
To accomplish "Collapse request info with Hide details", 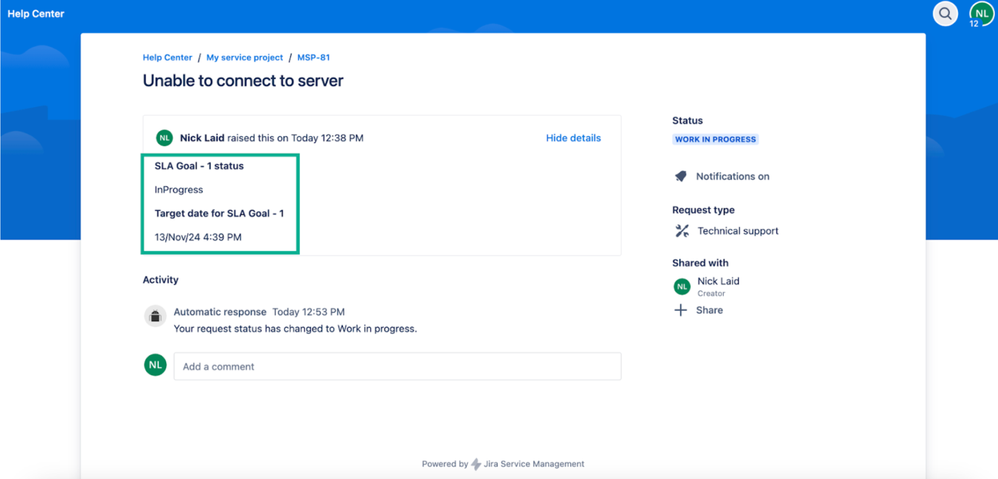I will 573,138.
